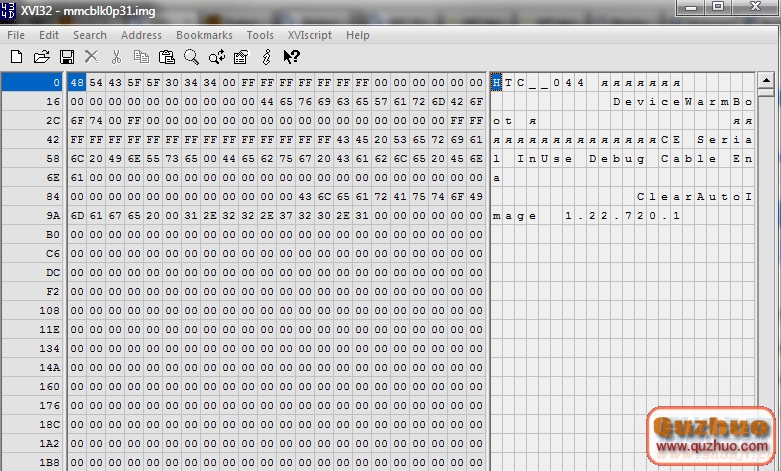This screenshot has width=781, height=471.
Task: Open the Address menu
Action: [x=141, y=35]
